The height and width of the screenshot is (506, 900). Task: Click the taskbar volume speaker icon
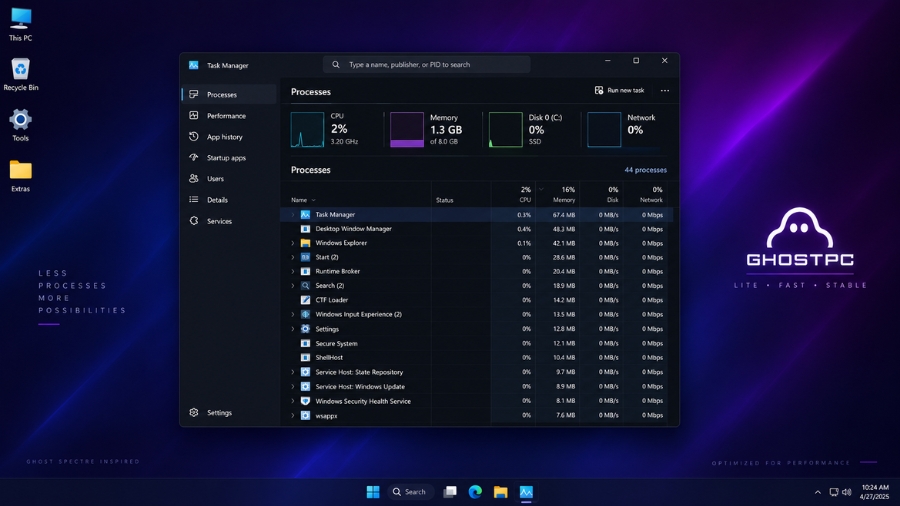coord(847,492)
